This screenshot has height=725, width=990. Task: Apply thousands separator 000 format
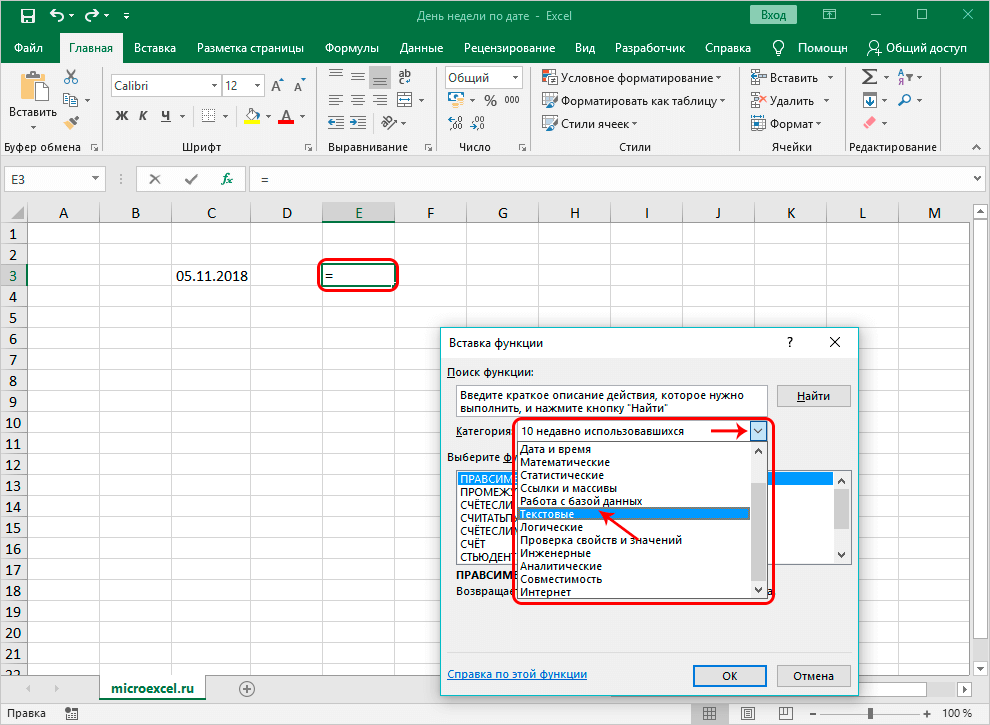coord(512,100)
